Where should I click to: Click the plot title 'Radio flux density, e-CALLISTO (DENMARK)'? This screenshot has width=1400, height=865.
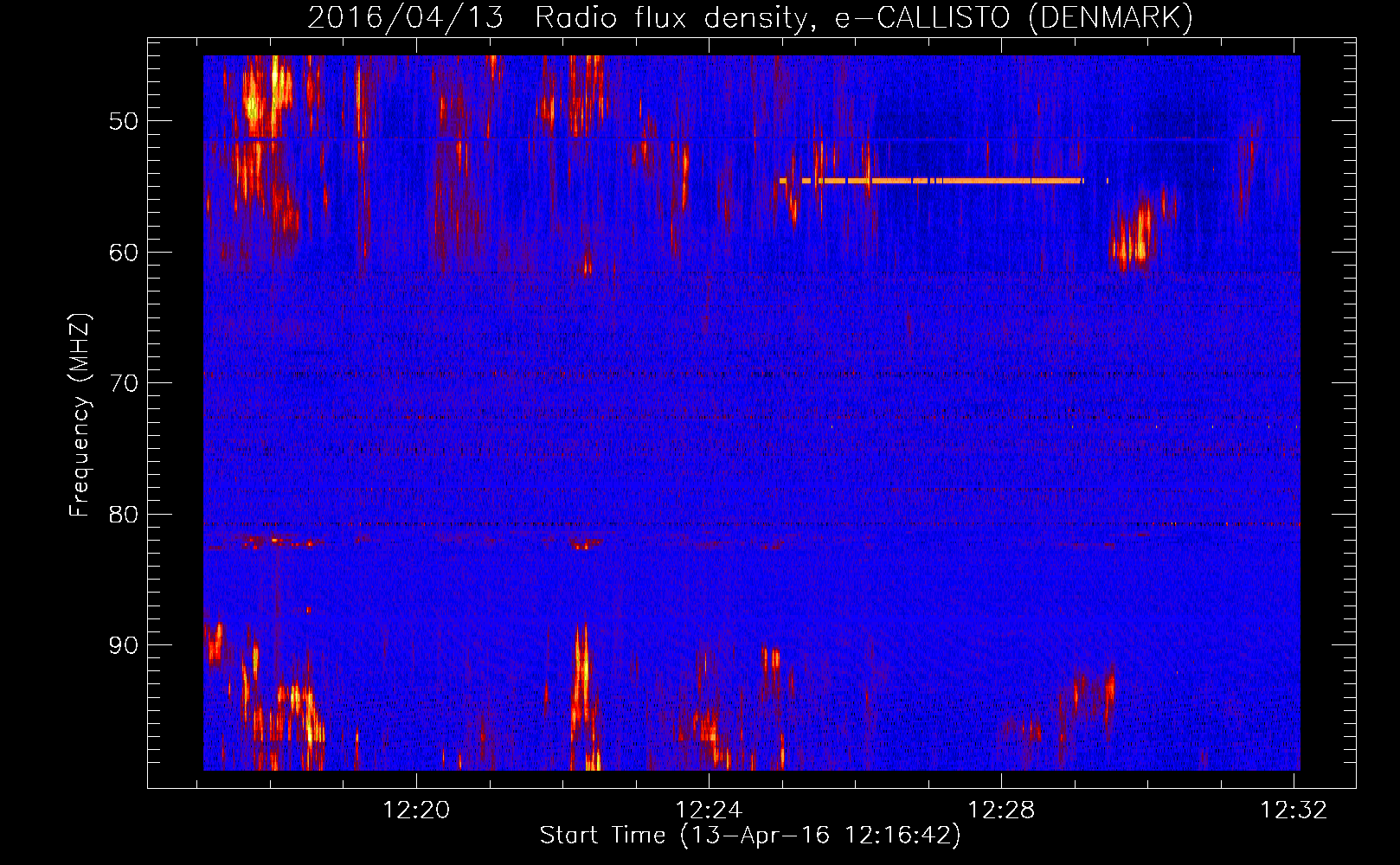864,17
